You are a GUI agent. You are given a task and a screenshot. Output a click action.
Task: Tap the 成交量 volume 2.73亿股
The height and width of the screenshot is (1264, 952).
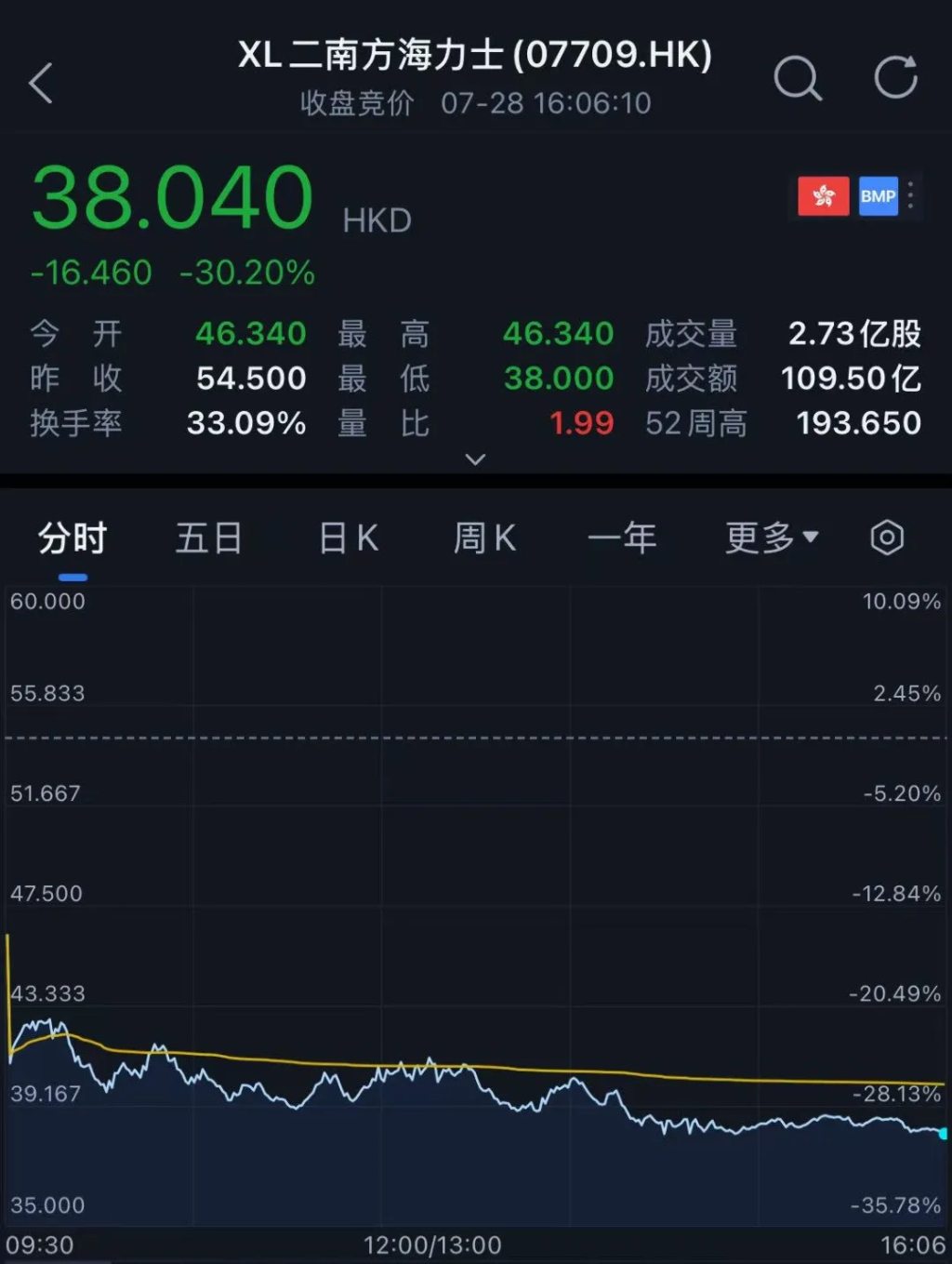click(x=854, y=333)
